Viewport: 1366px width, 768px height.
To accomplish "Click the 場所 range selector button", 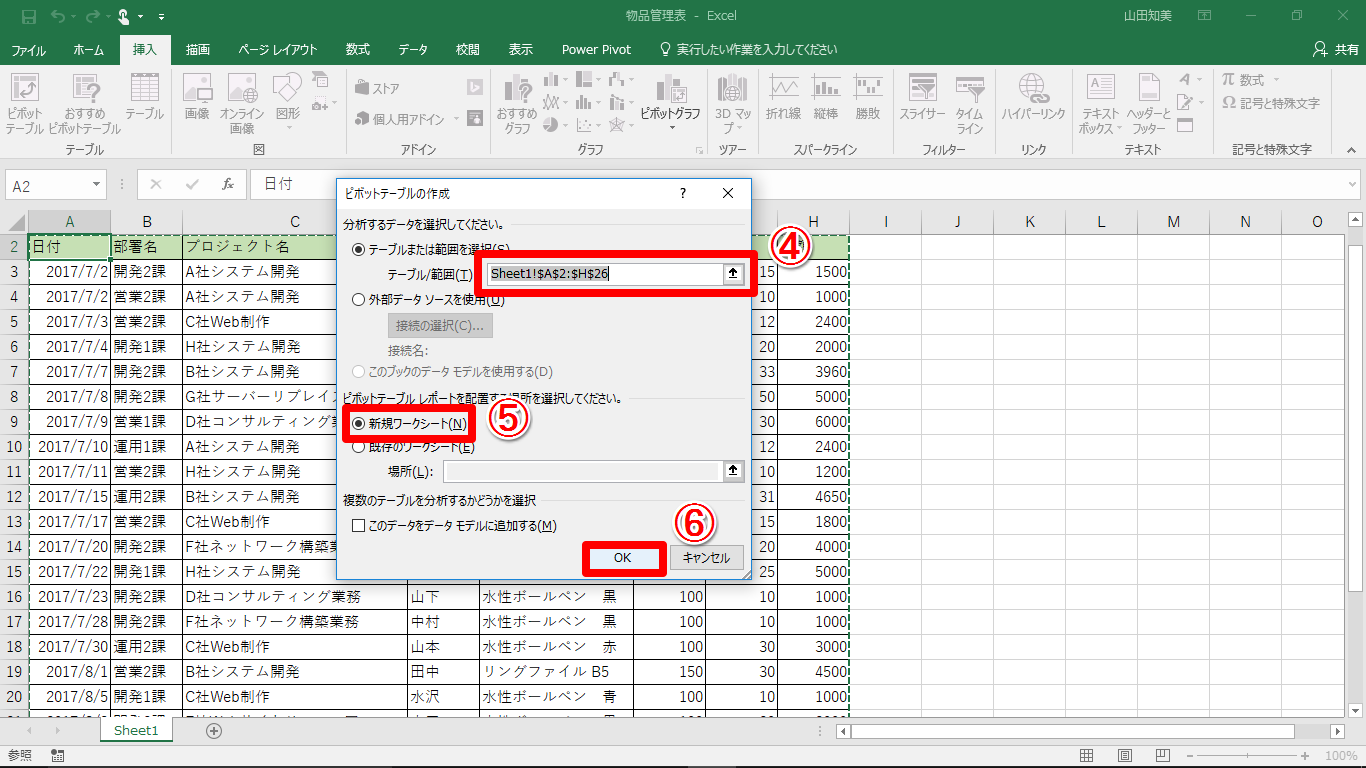I will [x=734, y=471].
